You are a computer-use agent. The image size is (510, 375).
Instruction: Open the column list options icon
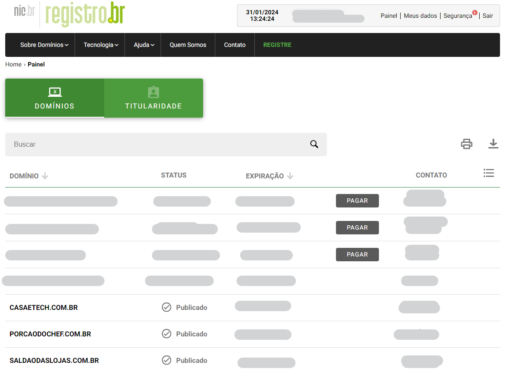tap(489, 173)
